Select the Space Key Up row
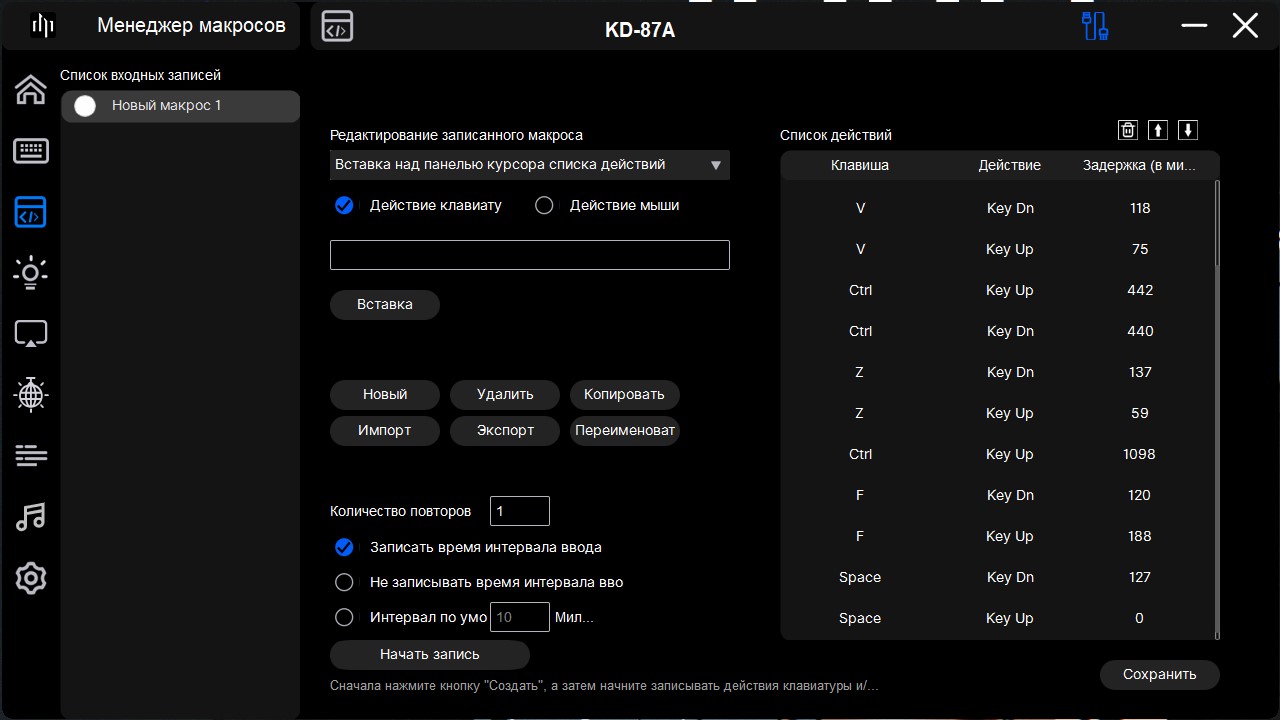 tap(997, 618)
